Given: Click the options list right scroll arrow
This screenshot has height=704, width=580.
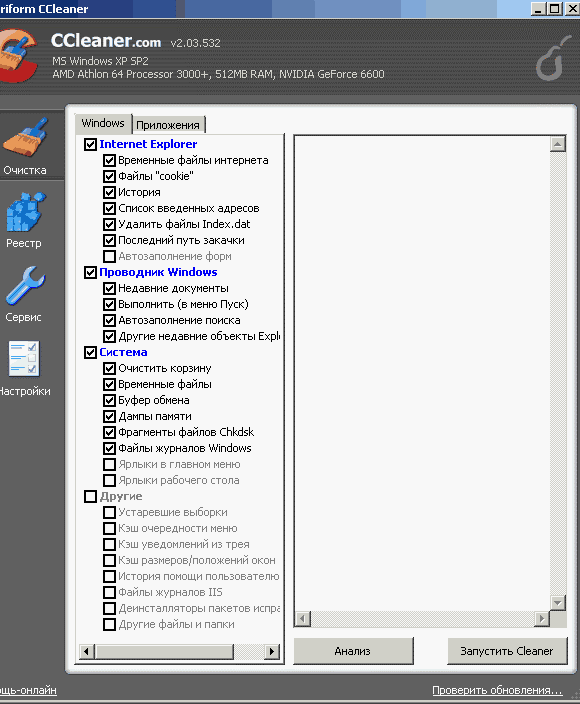Looking at the screenshot, I should click(x=272, y=651).
